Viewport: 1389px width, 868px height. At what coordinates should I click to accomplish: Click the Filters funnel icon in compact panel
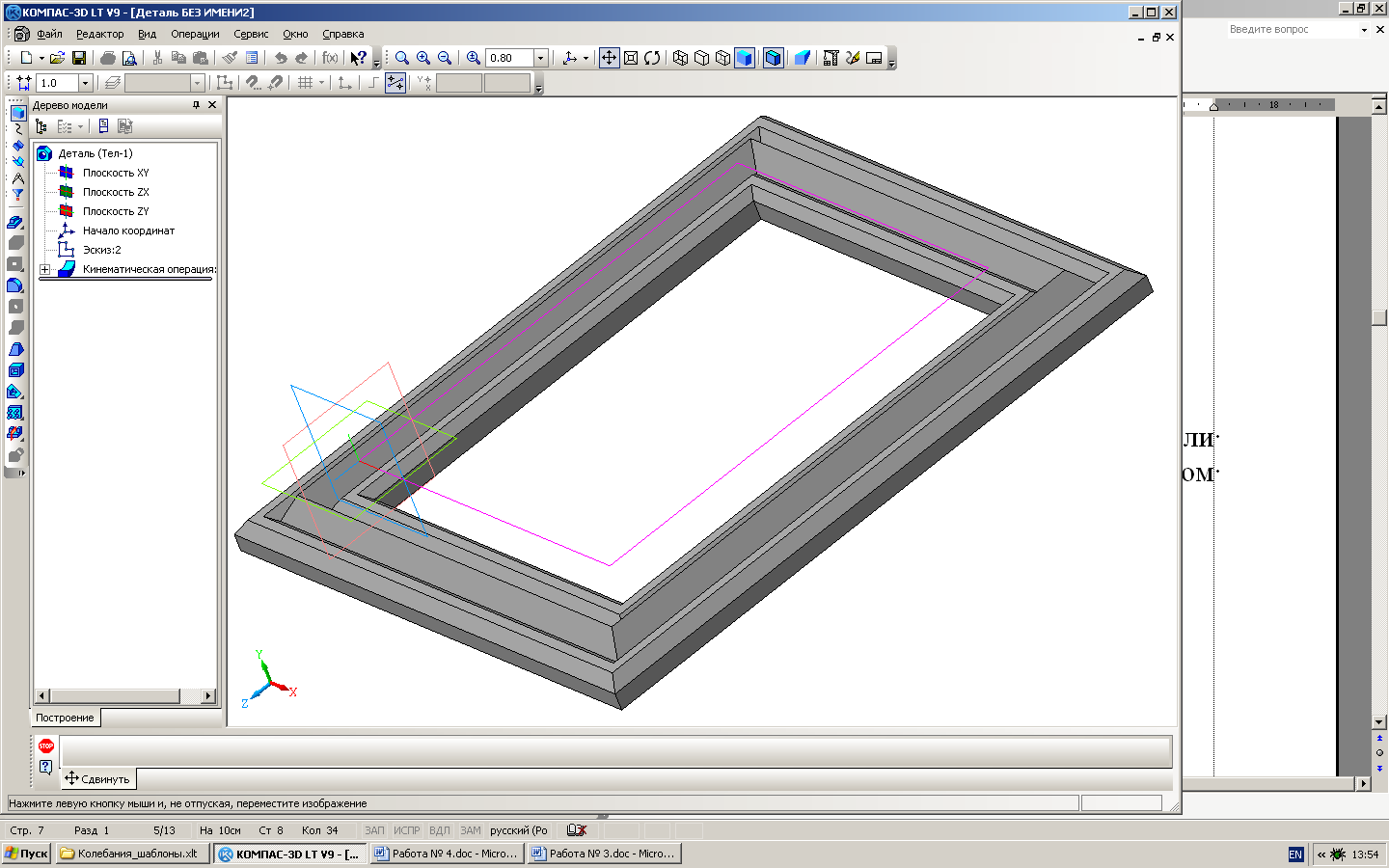click(x=17, y=194)
